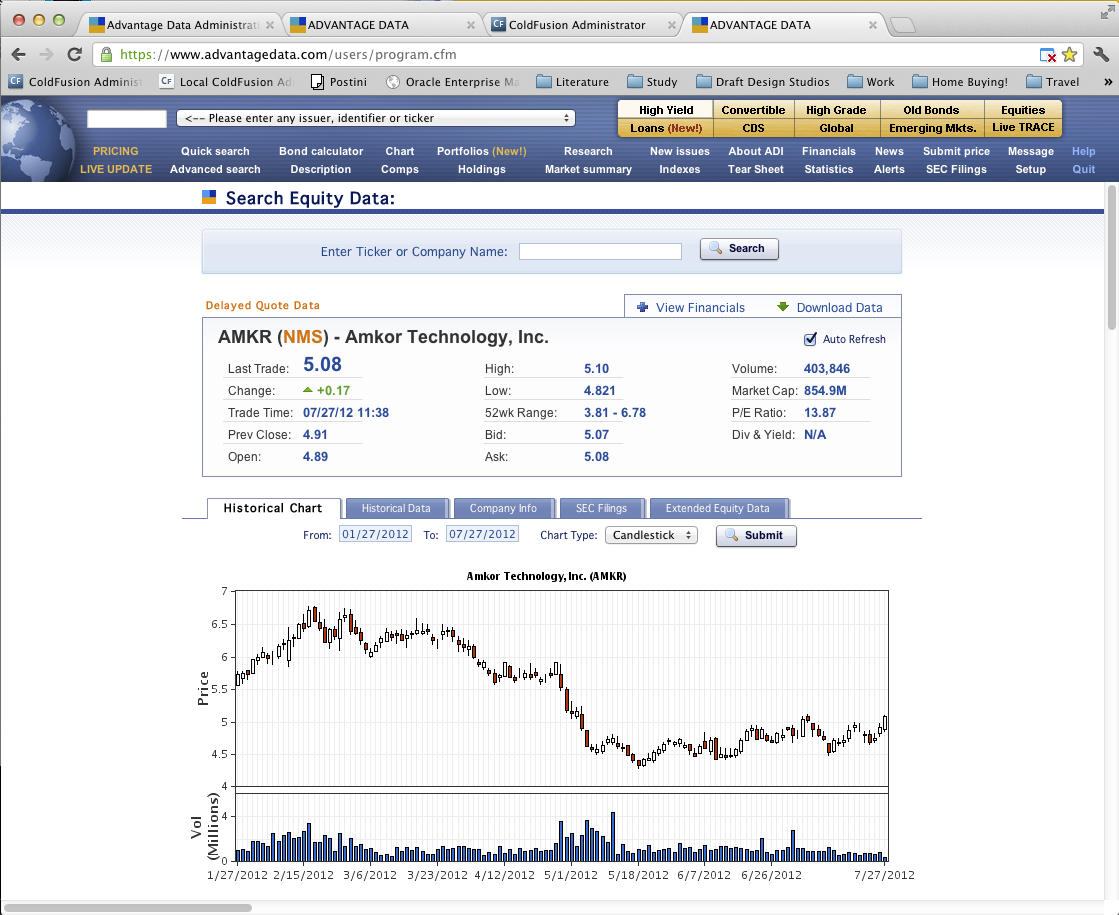Click the Quick search menu link
Viewport: 1119px width, 915px height.
point(215,151)
